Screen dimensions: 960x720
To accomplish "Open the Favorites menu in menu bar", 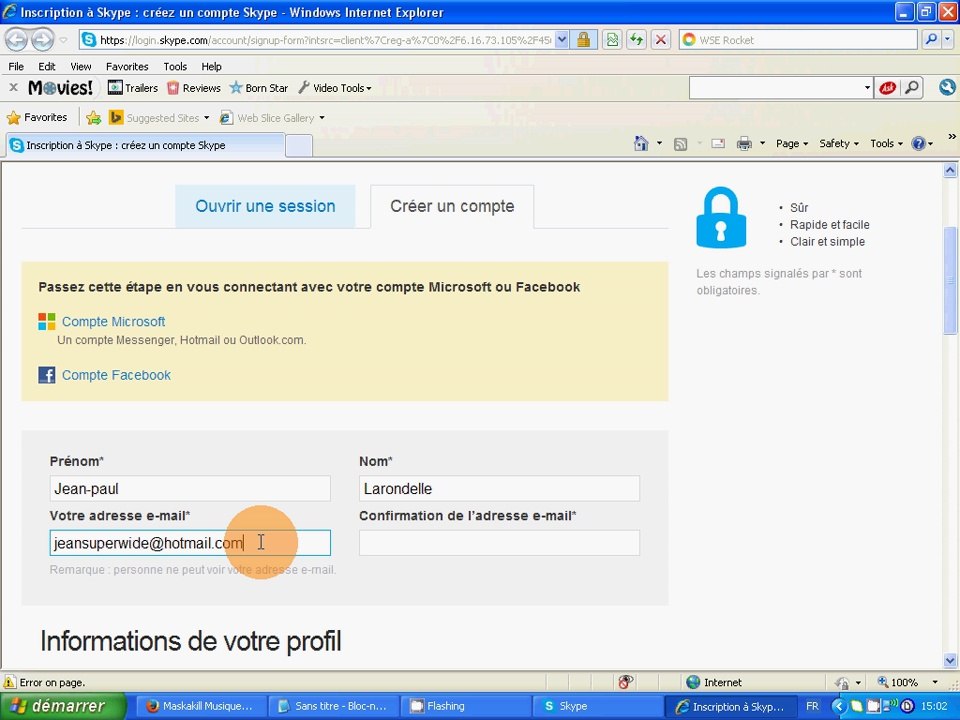I will tap(127, 66).
